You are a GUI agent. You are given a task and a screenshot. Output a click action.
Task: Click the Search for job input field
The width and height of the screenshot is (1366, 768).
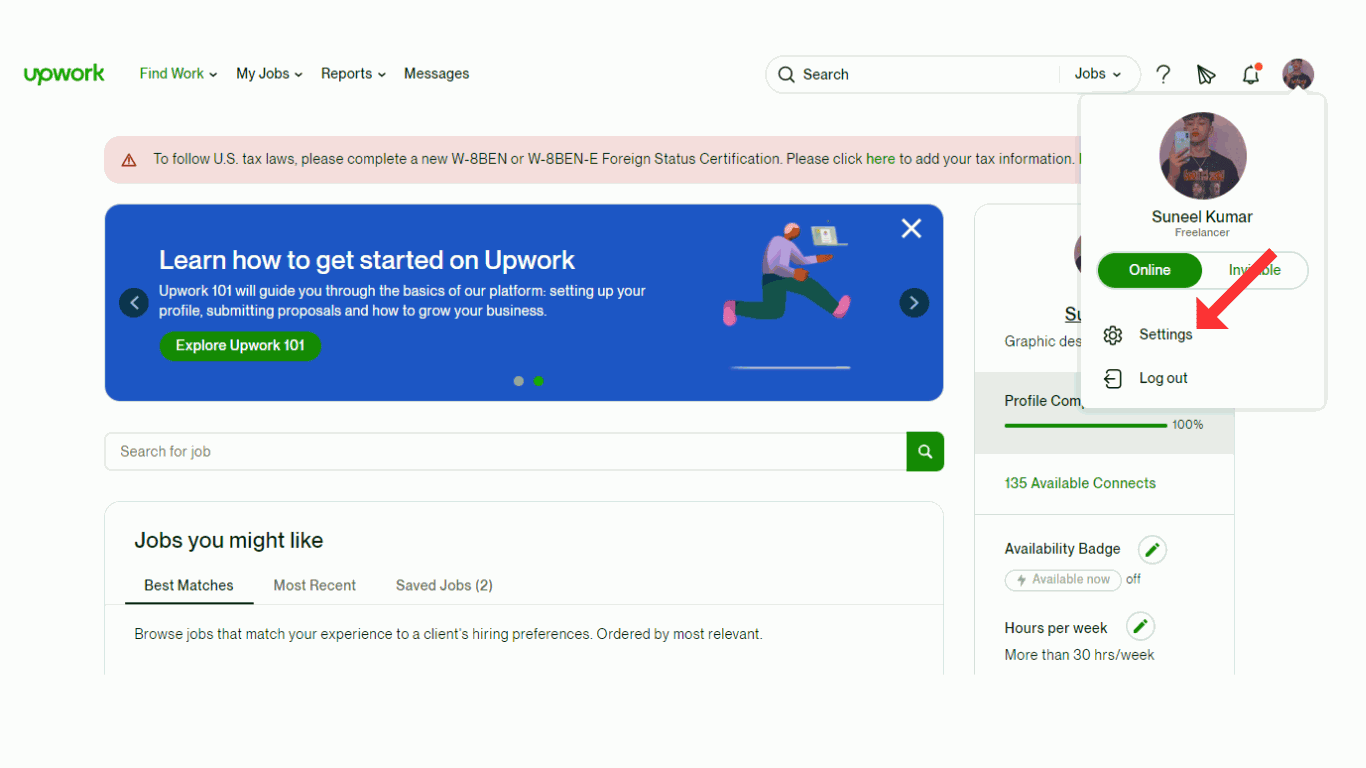click(506, 452)
